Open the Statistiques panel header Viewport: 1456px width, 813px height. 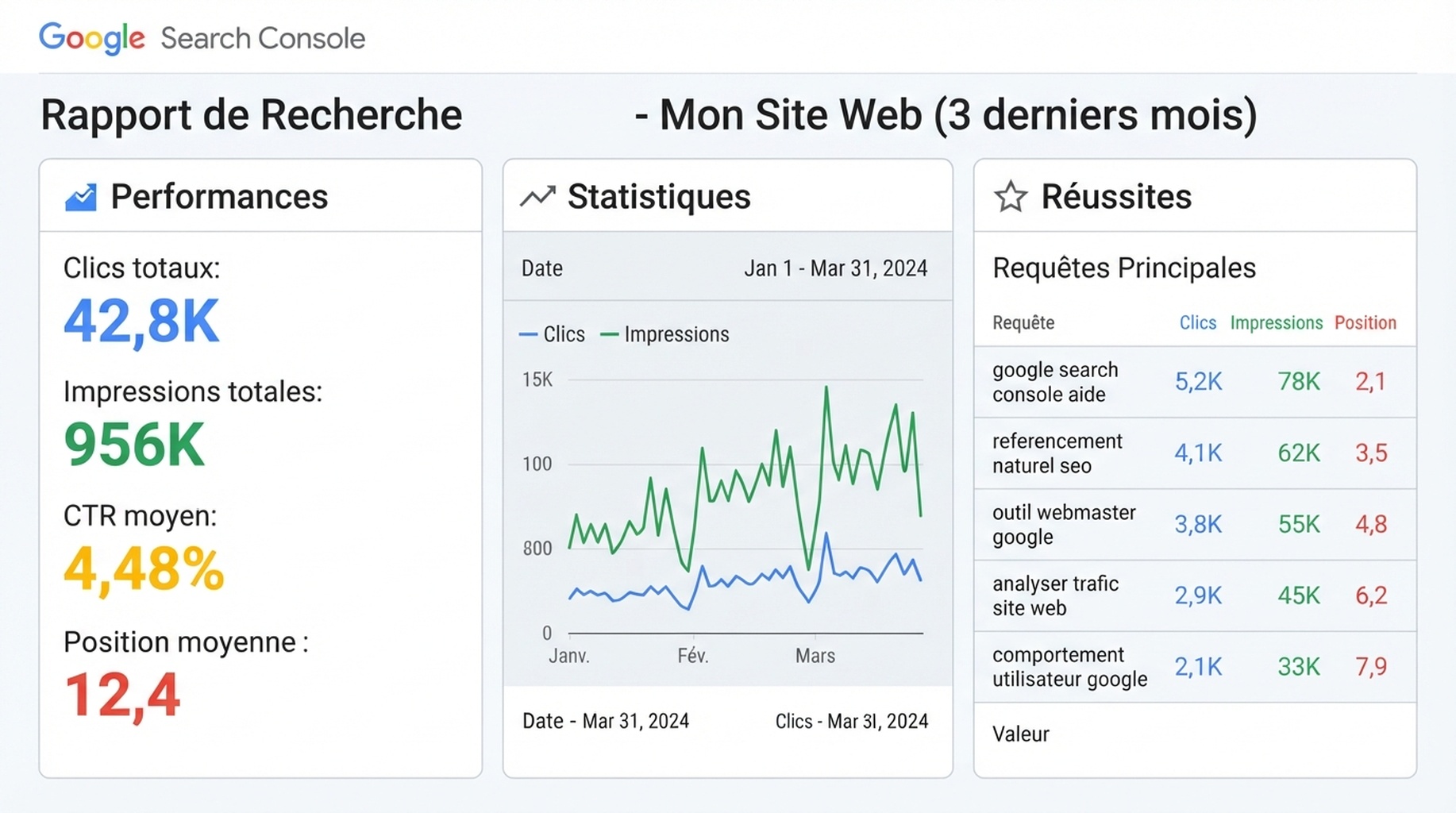coord(728,196)
